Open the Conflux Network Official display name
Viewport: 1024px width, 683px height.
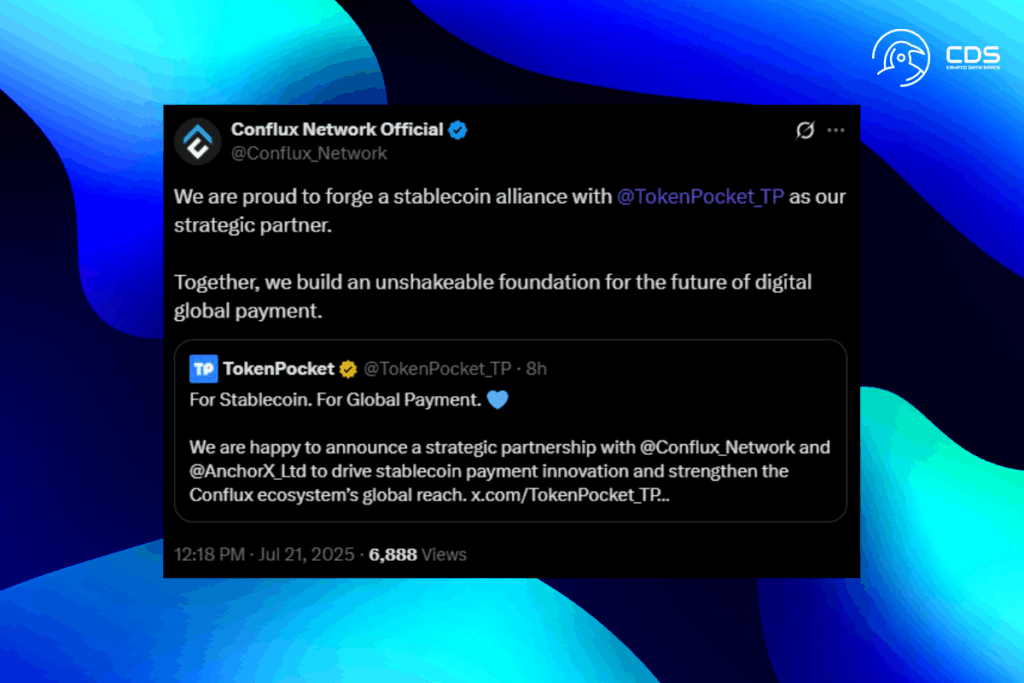[x=337, y=130]
